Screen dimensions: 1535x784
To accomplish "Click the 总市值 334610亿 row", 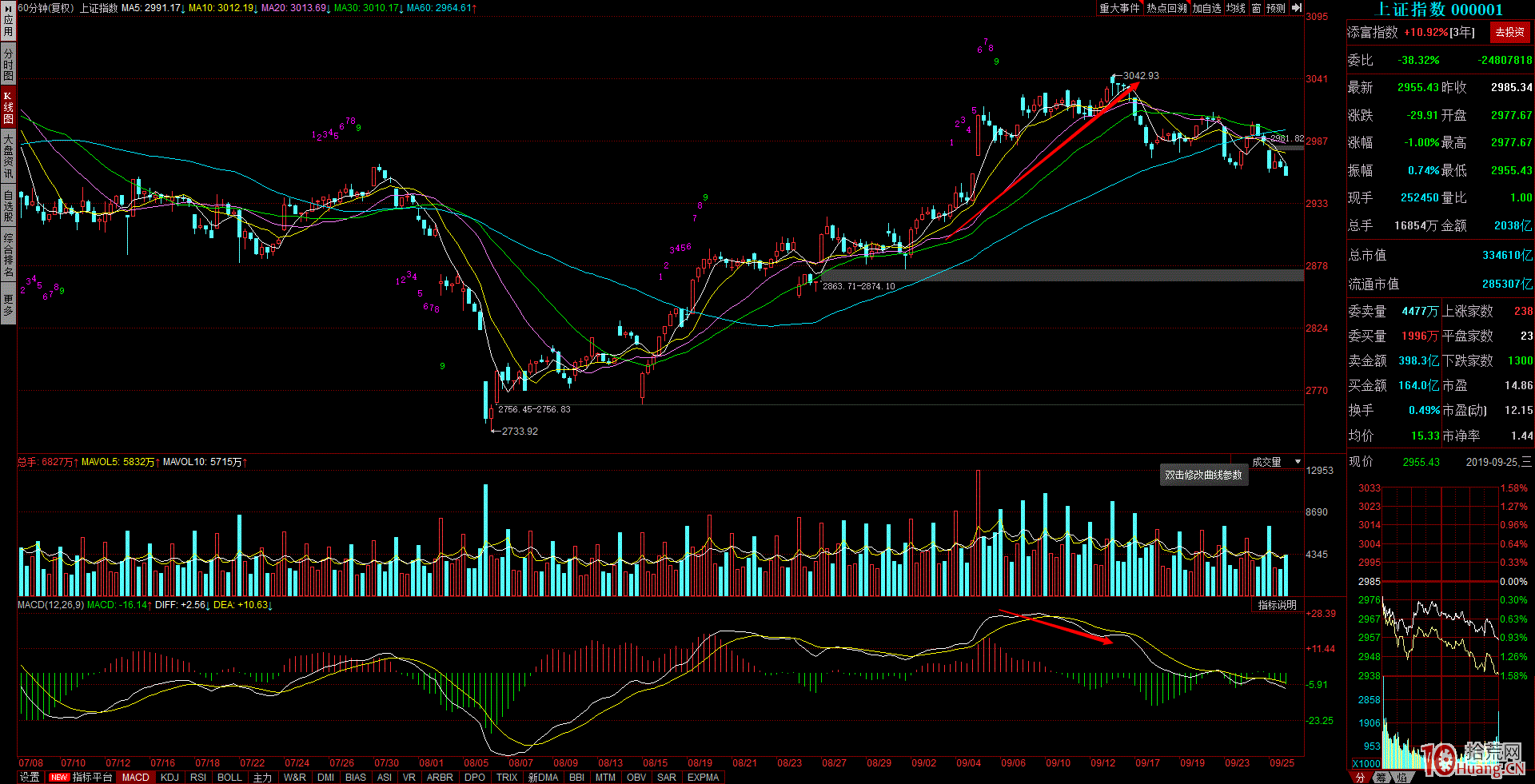I will (1441, 255).
